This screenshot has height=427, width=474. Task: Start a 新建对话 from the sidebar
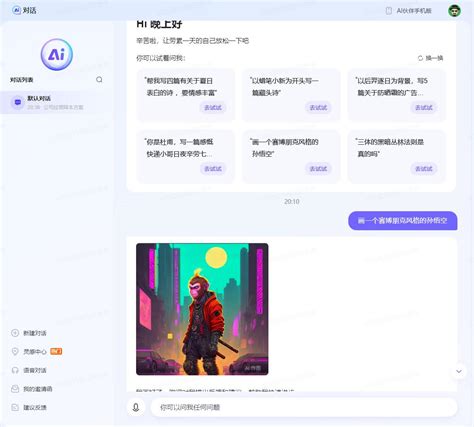coord(29,333)
